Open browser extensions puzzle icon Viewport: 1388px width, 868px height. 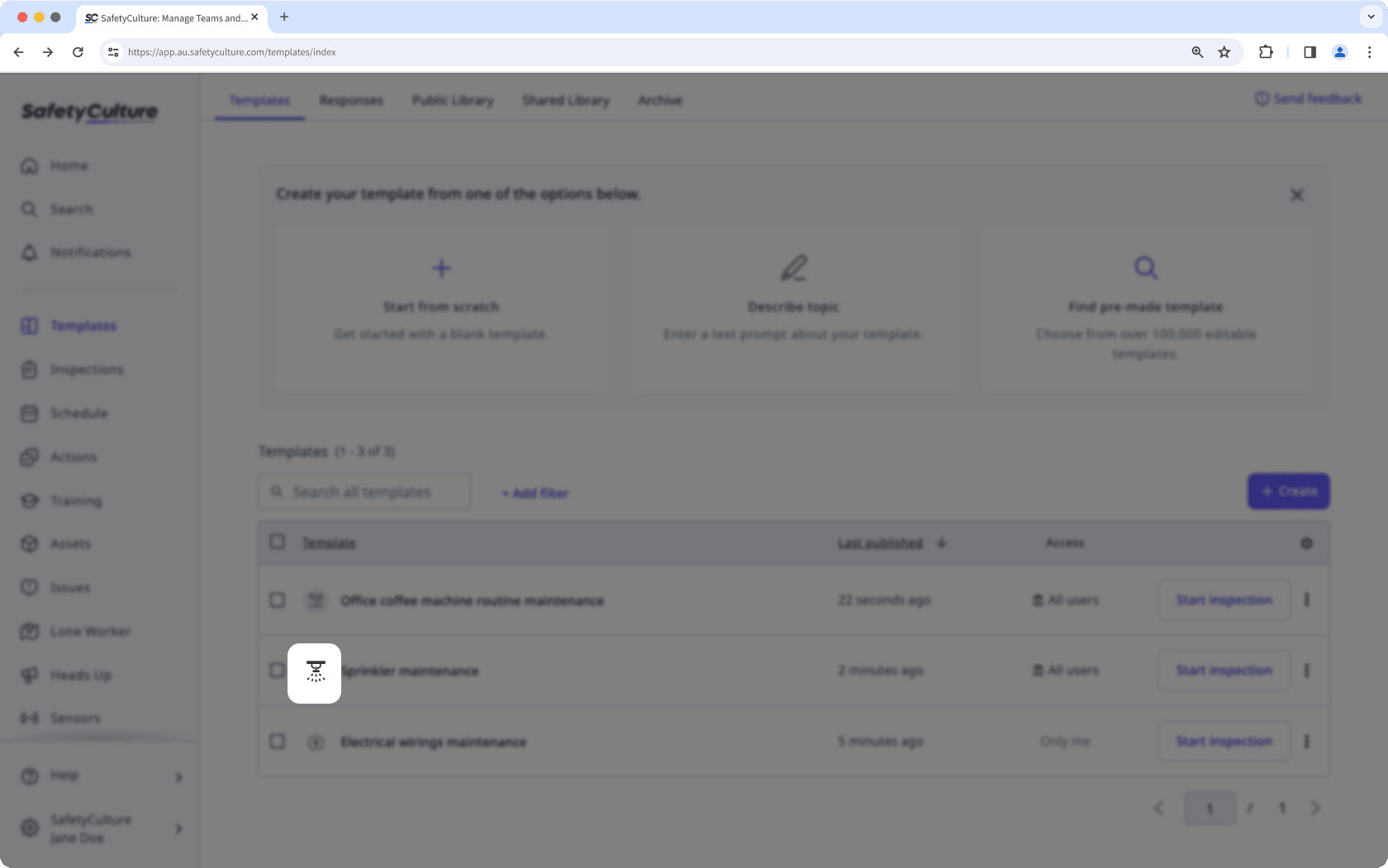pyautogui.click(x=1266, y=52)
